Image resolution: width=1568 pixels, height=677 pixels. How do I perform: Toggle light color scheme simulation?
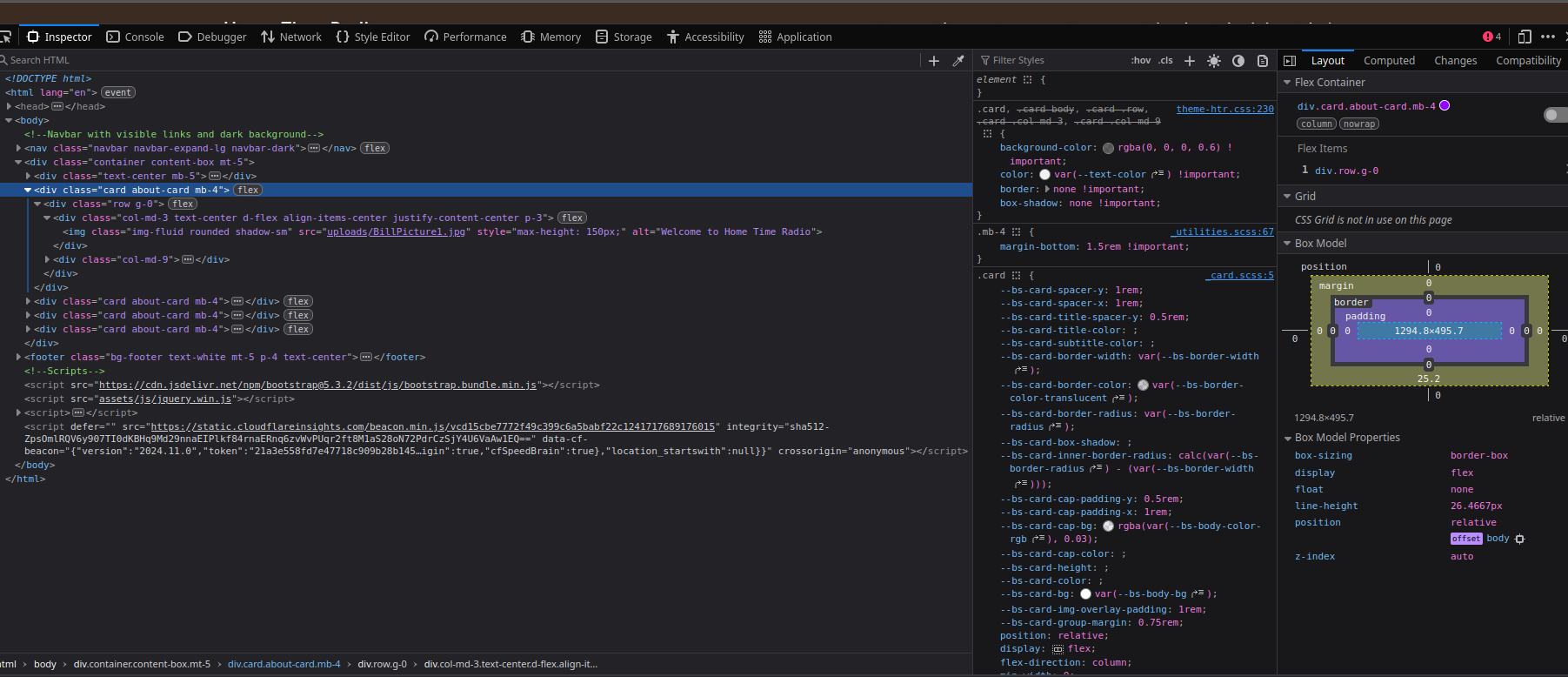click(x=1214, y=60)
